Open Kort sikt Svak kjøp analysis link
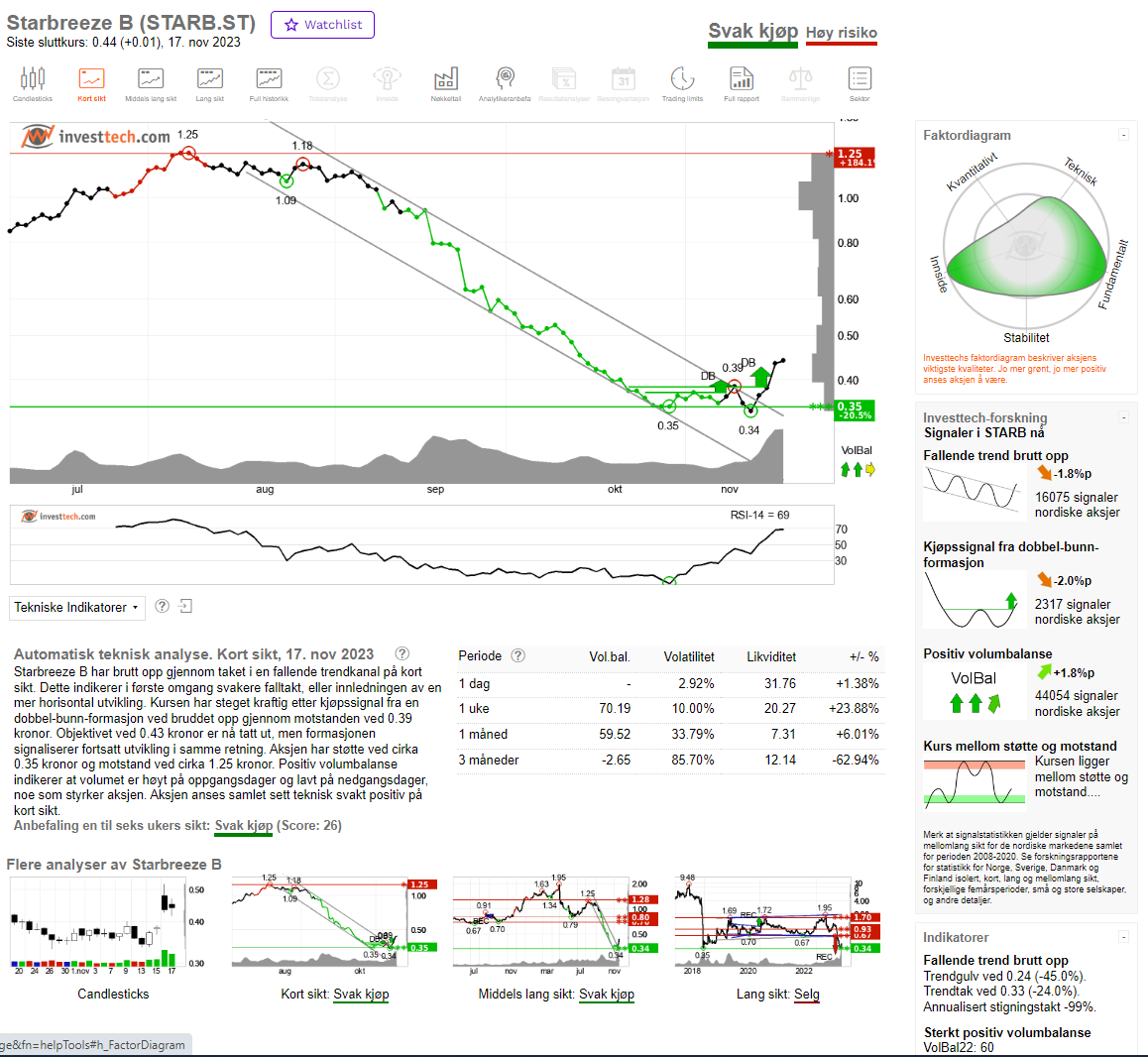The width and height of the screenshot is (1148, 1057). [x=362, y=994]
